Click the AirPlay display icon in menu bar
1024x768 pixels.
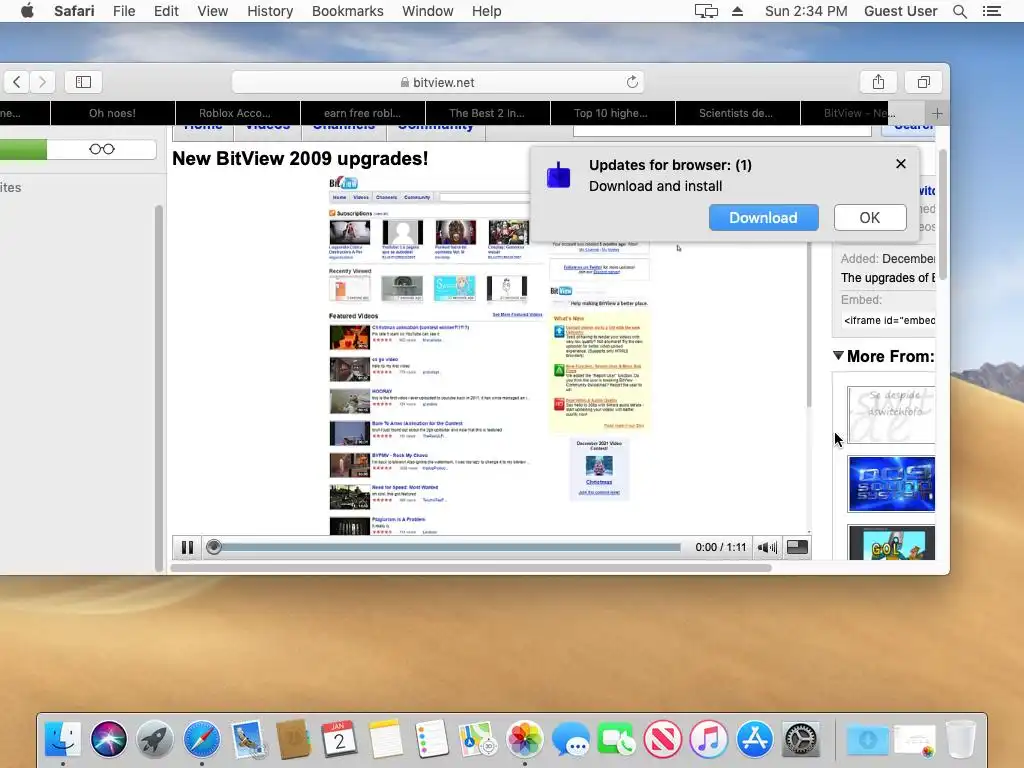point(706,11)
